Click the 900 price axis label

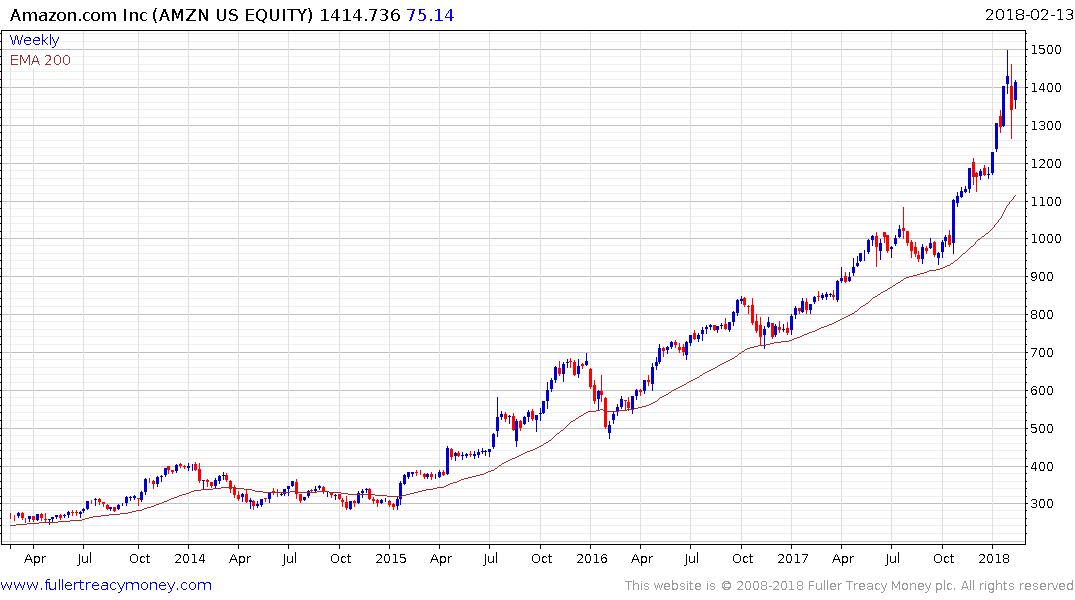[x=1043, y=276]
